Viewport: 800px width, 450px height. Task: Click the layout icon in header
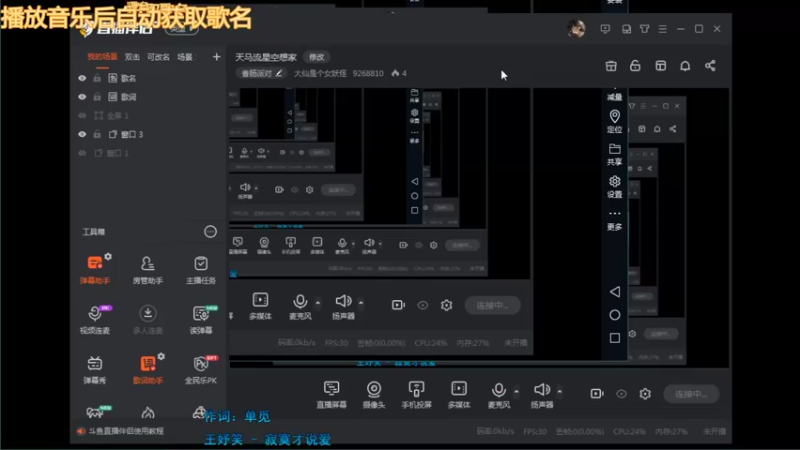[661, 66]
